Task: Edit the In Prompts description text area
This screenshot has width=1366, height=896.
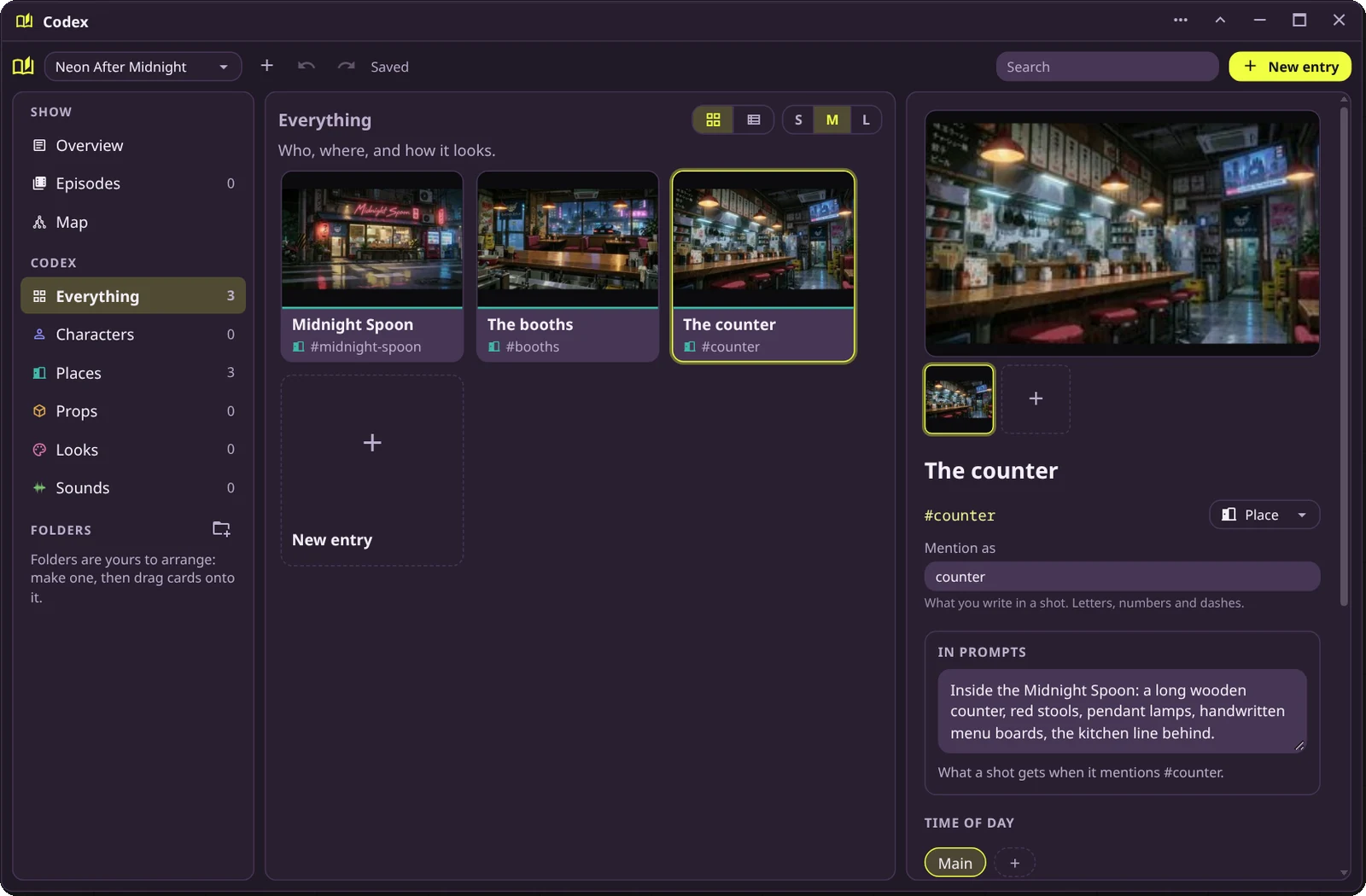Action: (1122, 711)
